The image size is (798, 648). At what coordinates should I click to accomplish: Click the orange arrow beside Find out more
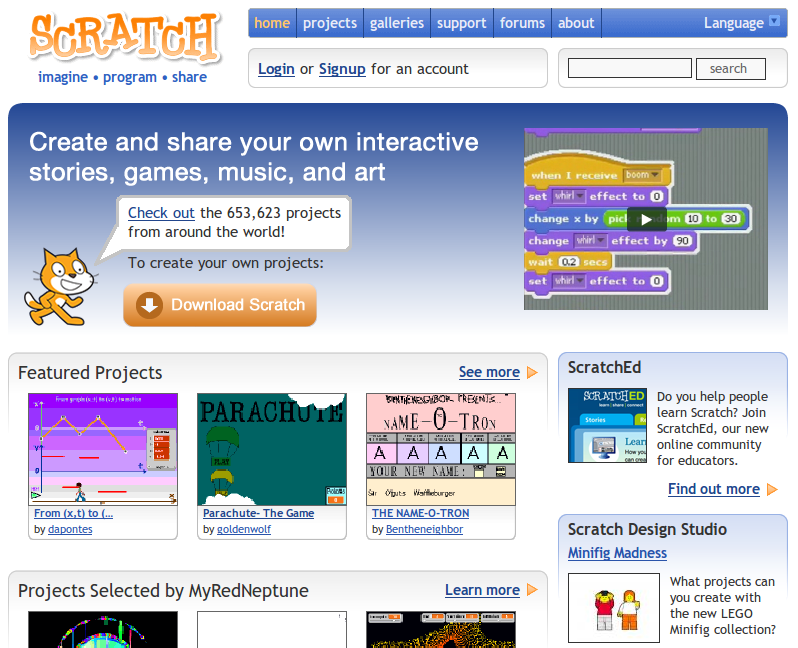[772, 489]
